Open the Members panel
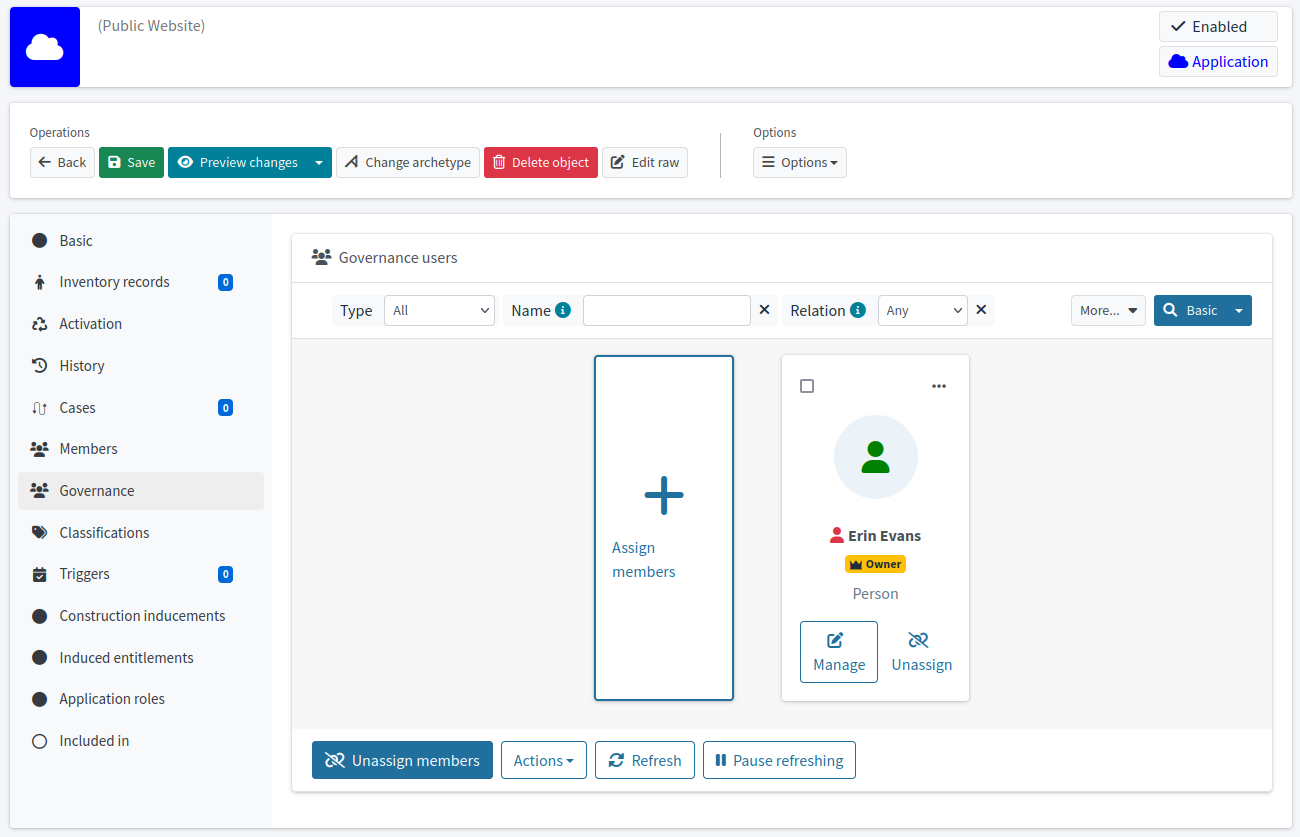Viewport: 1300px width, 837px height. pyautogui.click(x=88, y=448)
